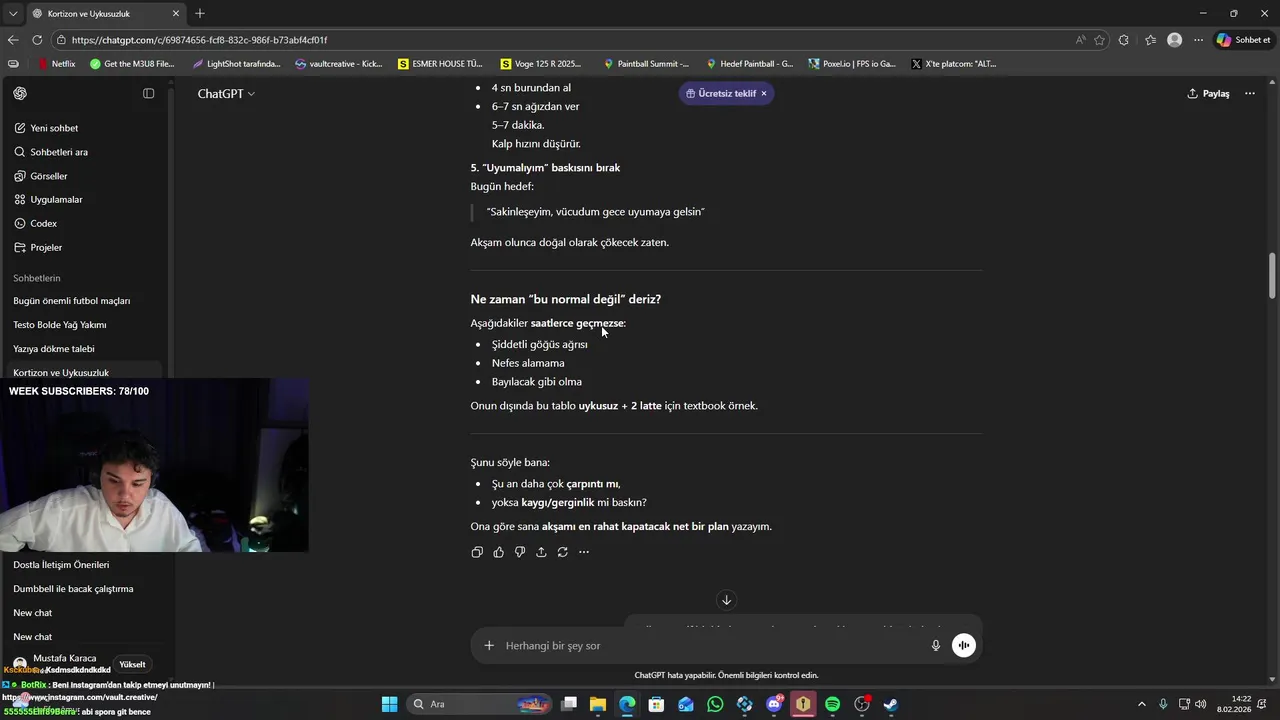Open the Uygulamalar section

coord(56,200)
